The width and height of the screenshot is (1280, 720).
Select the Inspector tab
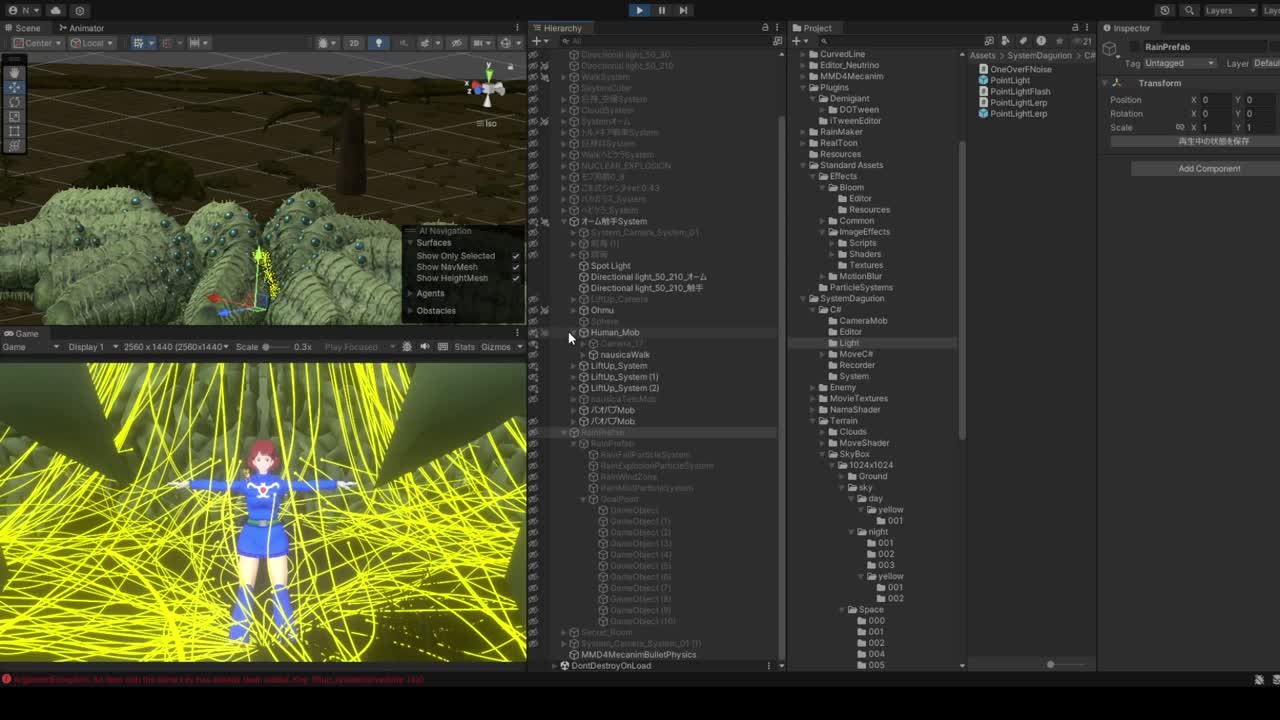click(1131, 28)
